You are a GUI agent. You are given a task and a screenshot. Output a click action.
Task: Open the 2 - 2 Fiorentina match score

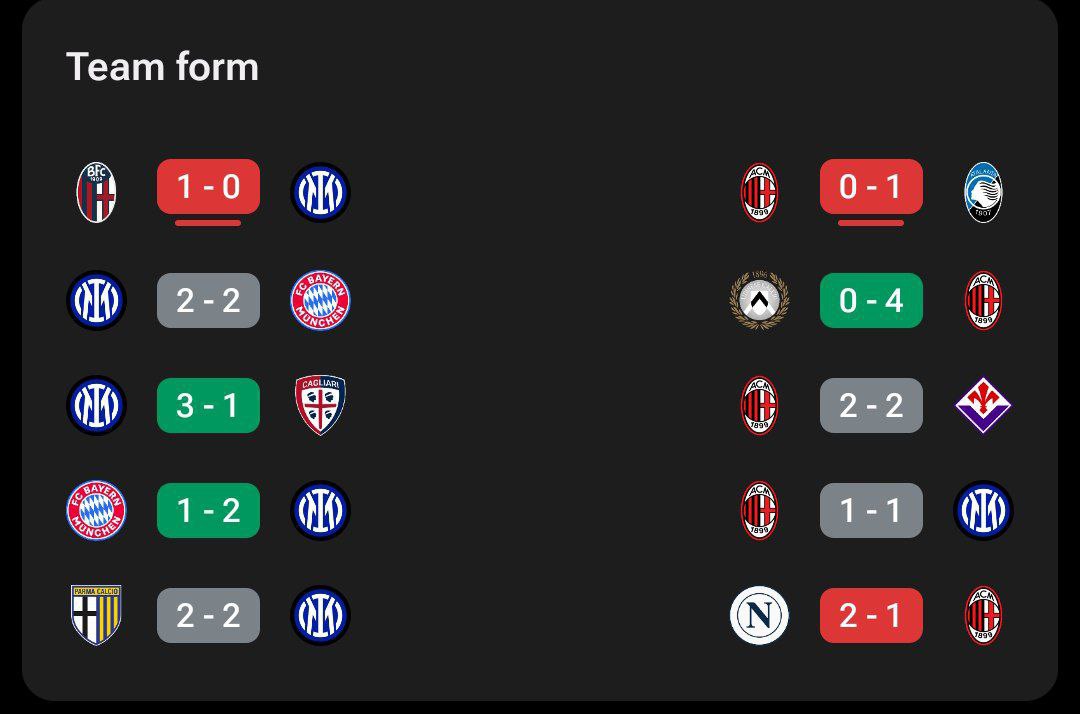click(871, 405)
